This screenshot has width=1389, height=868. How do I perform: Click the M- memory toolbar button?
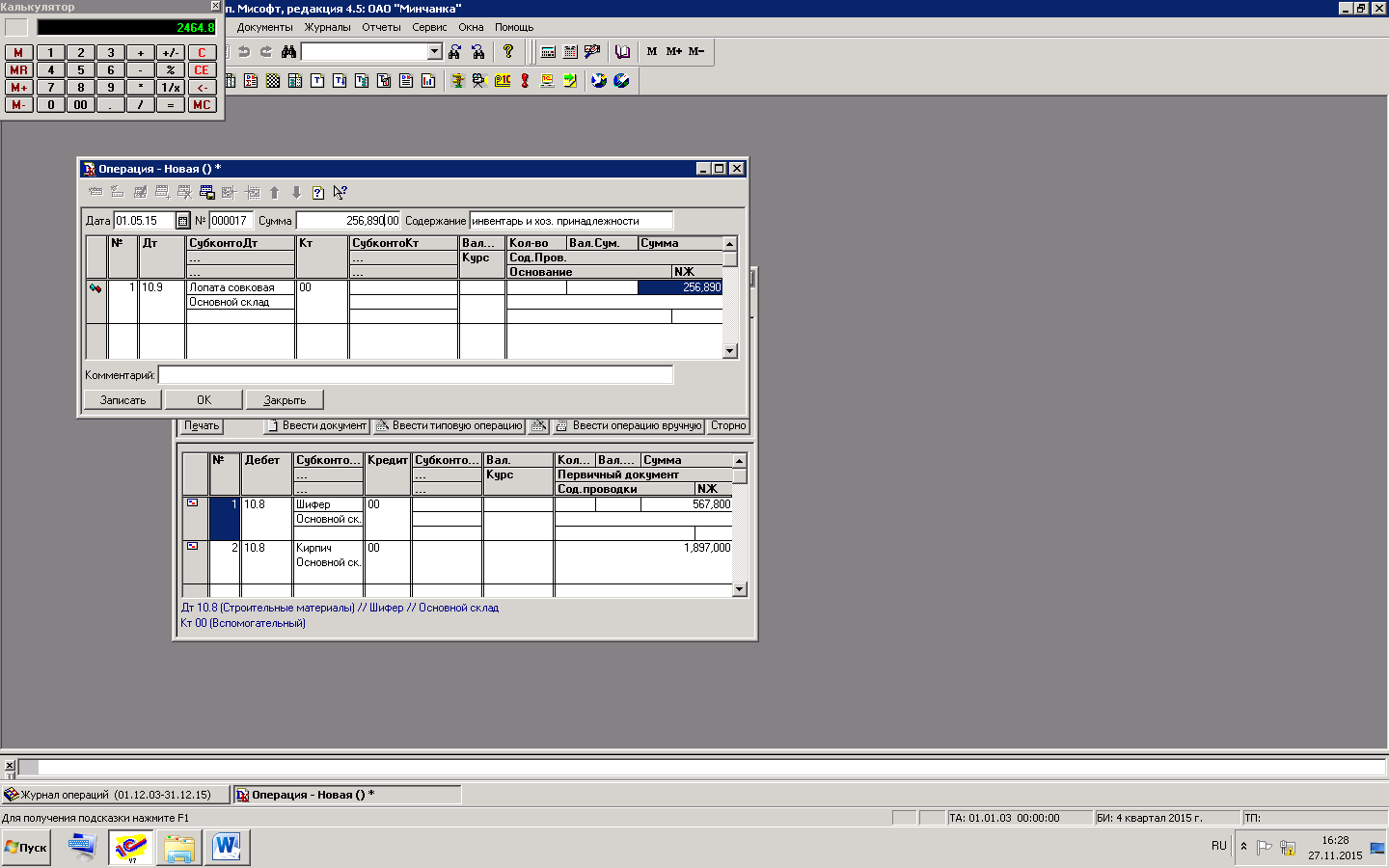tap(696, 51)
